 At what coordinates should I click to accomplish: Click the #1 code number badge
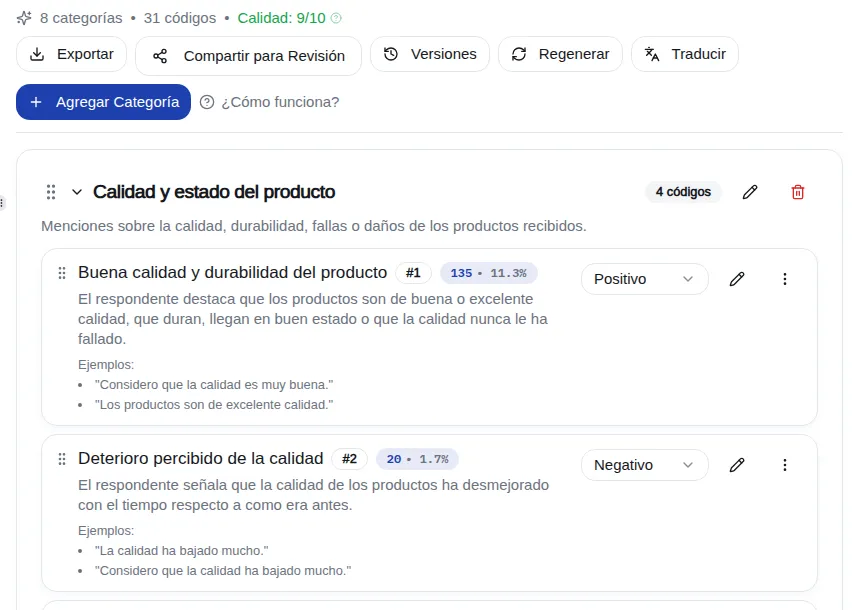(413, 273)
